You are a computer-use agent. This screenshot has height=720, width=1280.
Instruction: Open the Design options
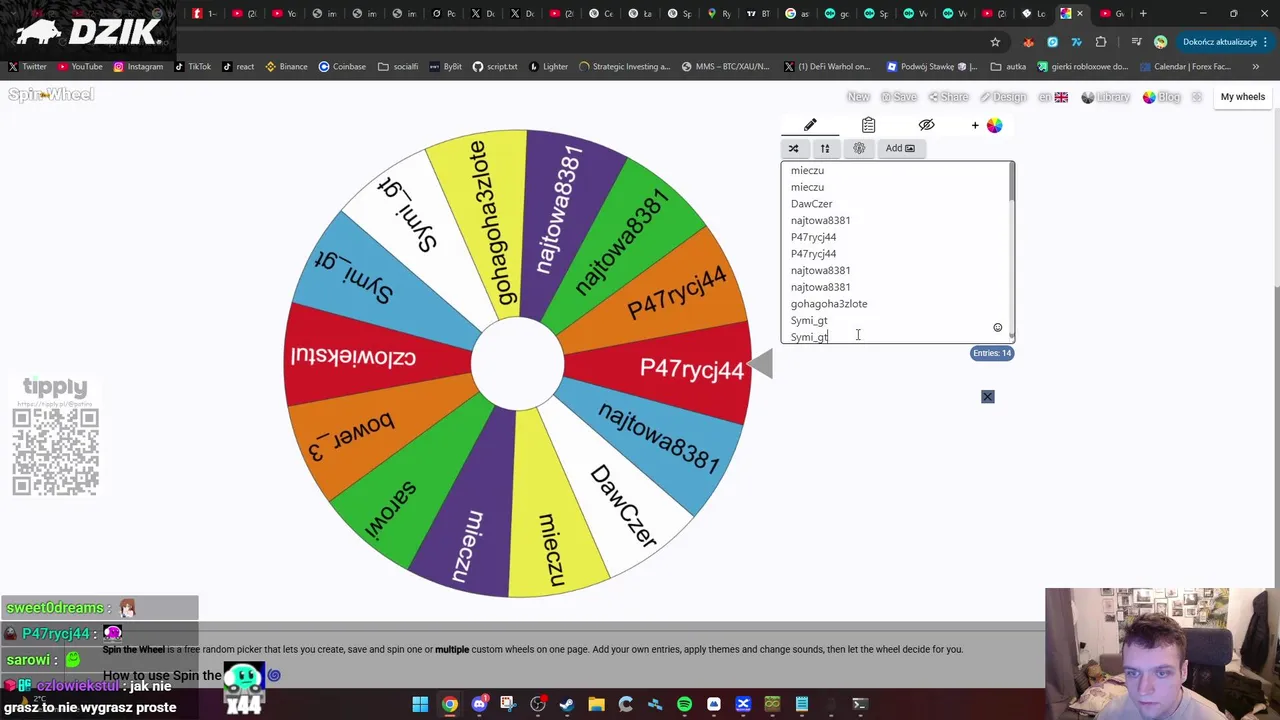click(1004, 97)
